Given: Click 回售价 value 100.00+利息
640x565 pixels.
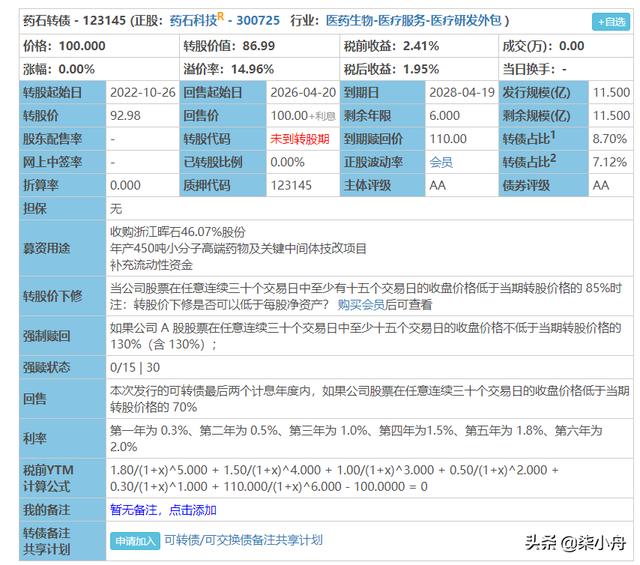Looking at the screenshot, I should tap(303, 116).
